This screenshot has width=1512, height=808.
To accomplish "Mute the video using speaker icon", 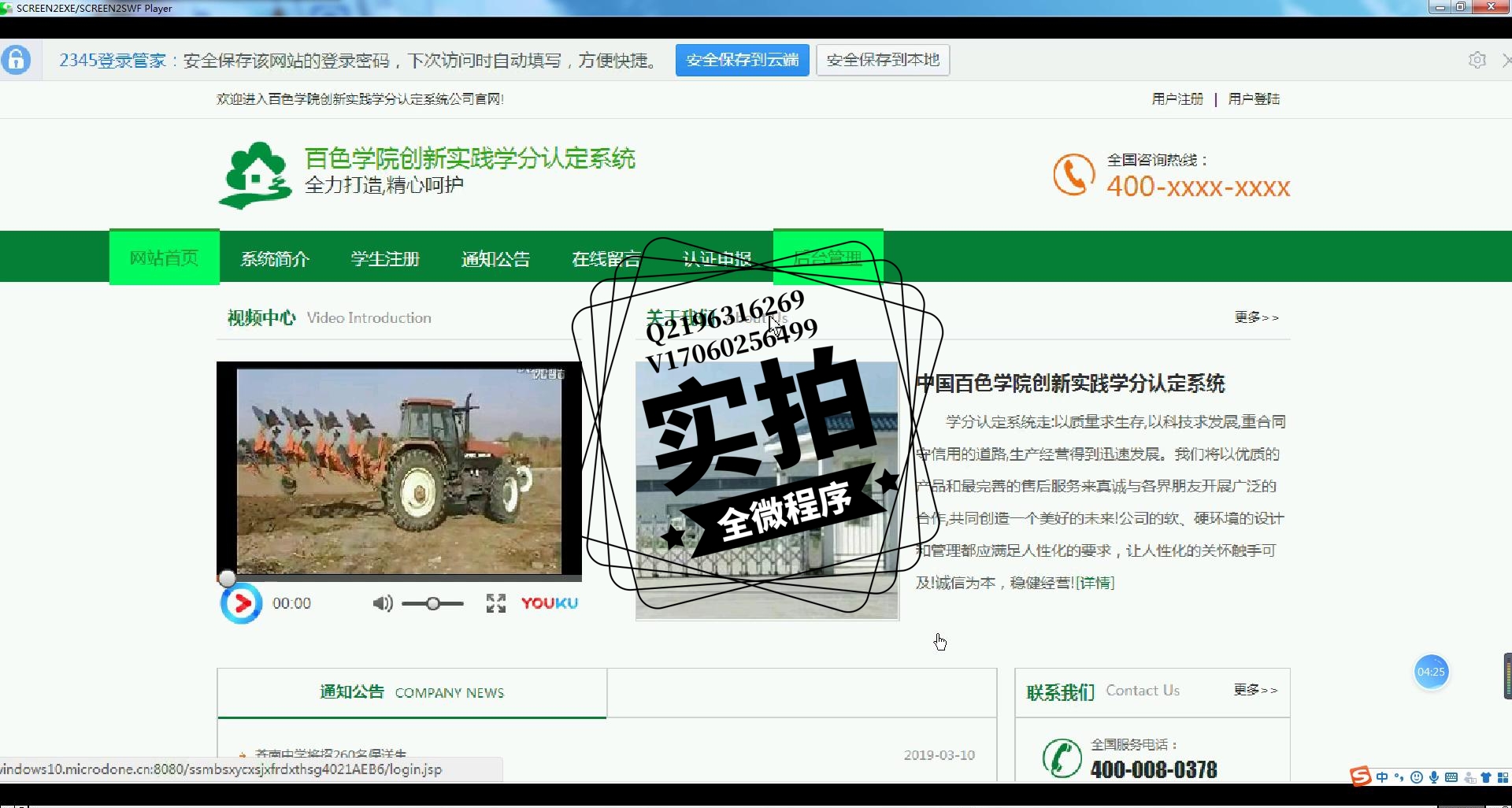I will point(383,604).
